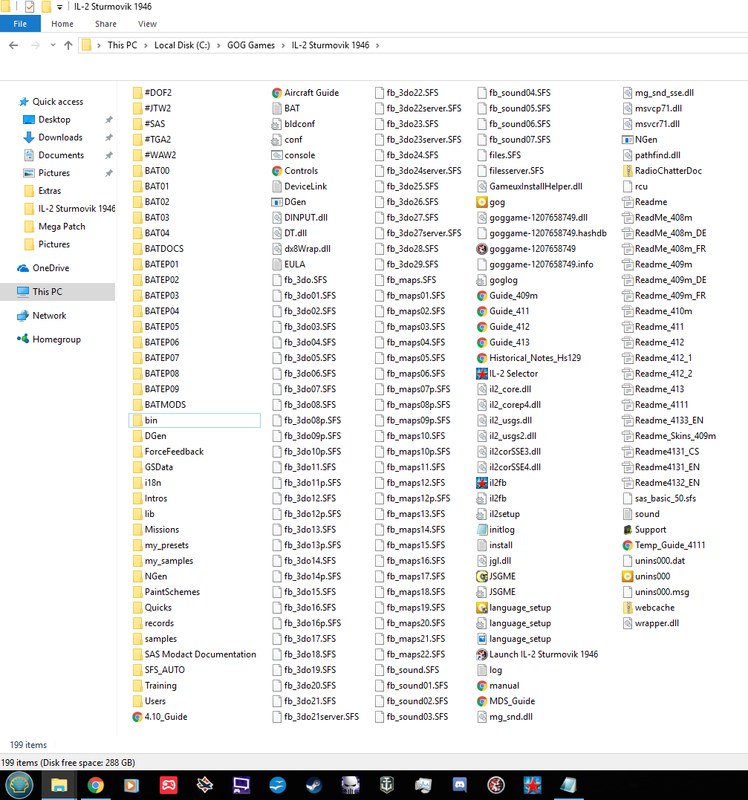This screenshot has width=748, height=800.
Task: Select the sas_basic_50.sfs file
Action: [x=659, y=498]
